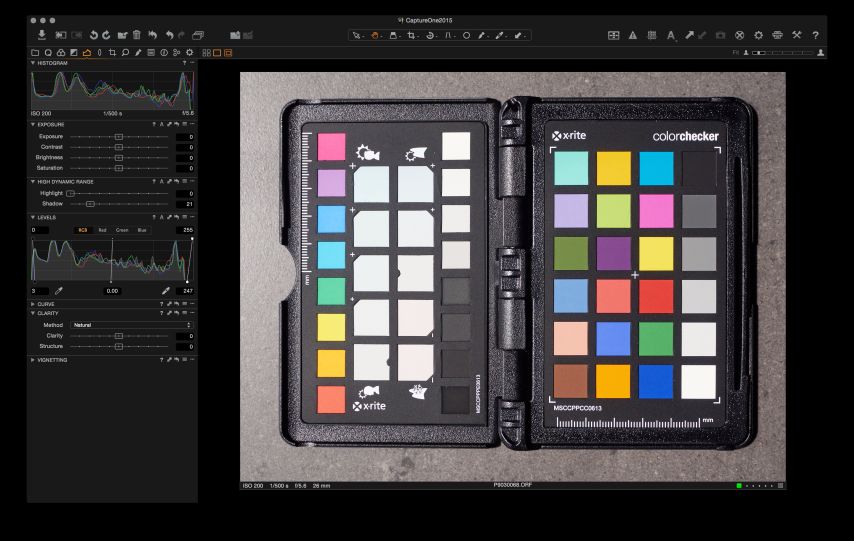Click the exposure warning triangle icon
This screenshot has height=541, width=854.
632,35
